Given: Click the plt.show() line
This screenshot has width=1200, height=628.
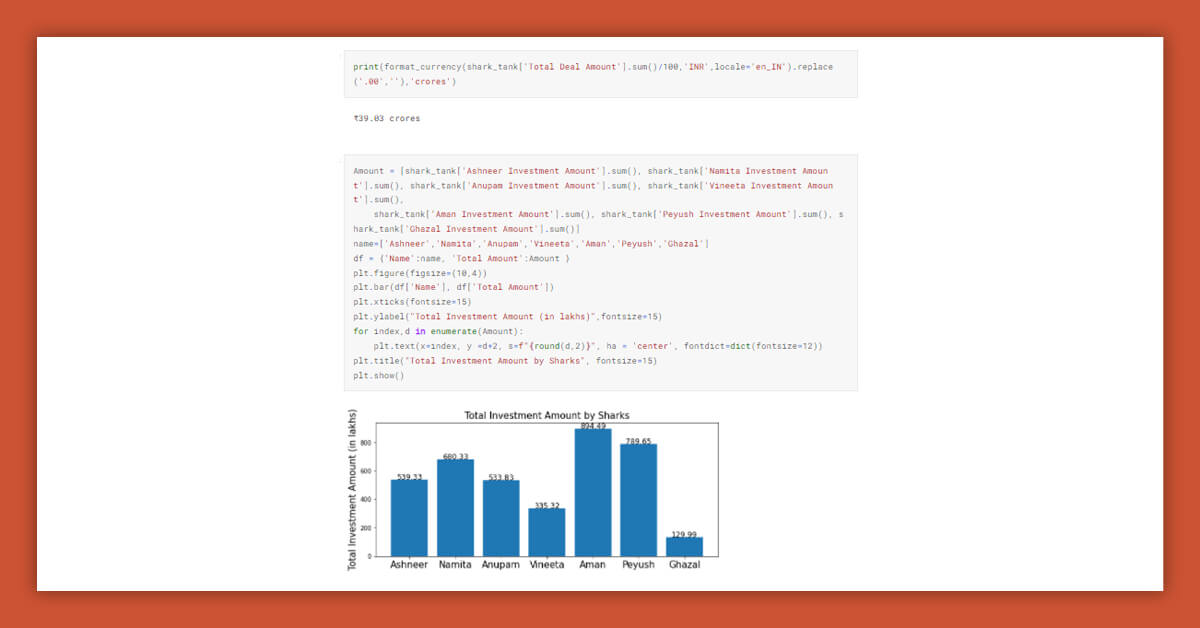Looking at the screenshot, I should 379,375.
